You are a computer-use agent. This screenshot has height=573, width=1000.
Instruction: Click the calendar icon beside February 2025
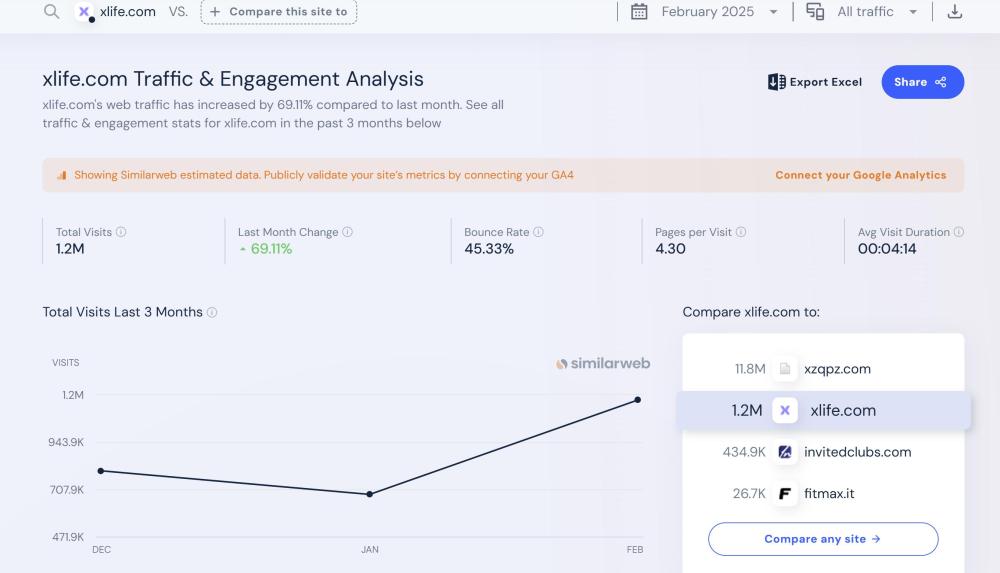pyautogui.click(x=640, y=12)
